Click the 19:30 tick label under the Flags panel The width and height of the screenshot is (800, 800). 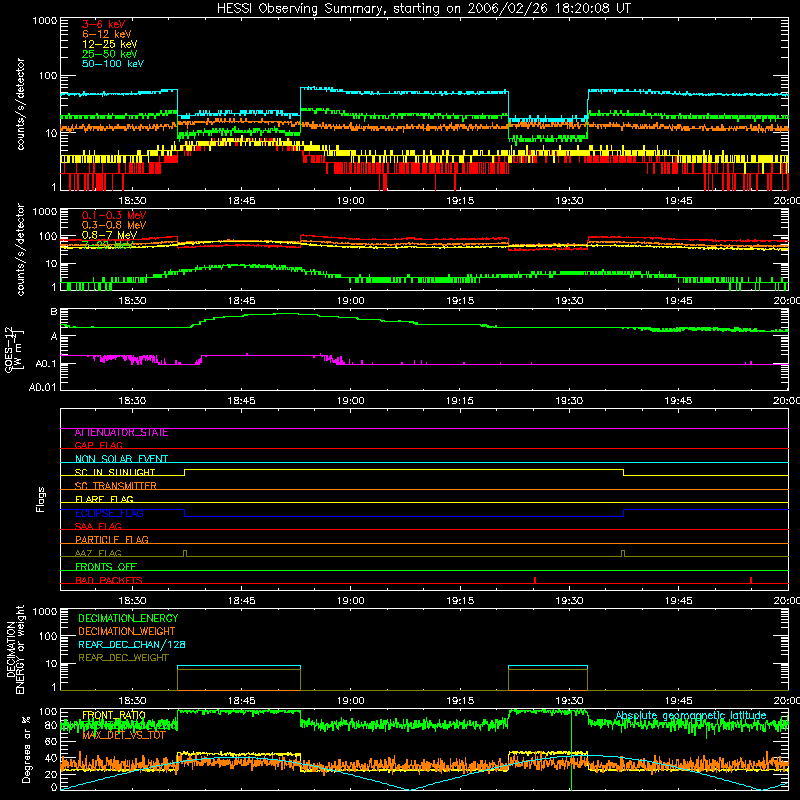click(x=569, y=601)
